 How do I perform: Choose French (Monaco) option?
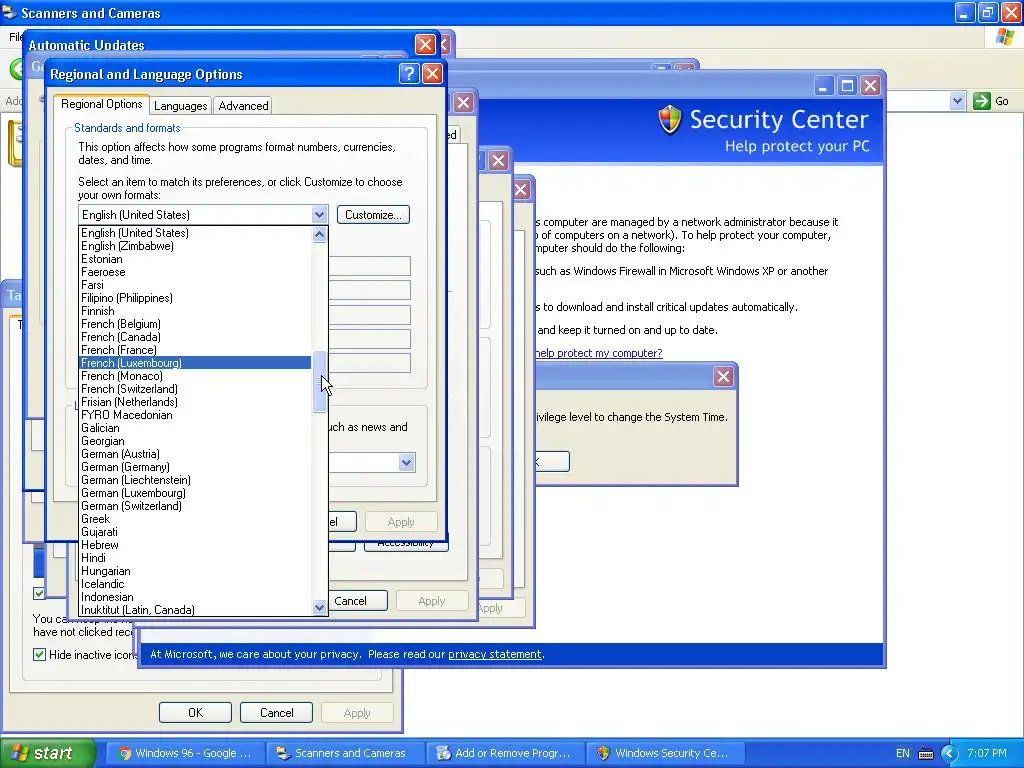(x=195, y=376)
